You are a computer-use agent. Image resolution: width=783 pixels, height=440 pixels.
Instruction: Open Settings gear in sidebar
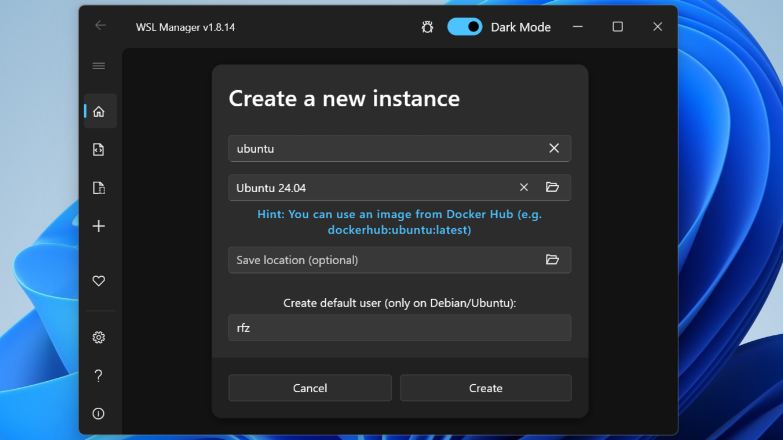pos(99,338)
